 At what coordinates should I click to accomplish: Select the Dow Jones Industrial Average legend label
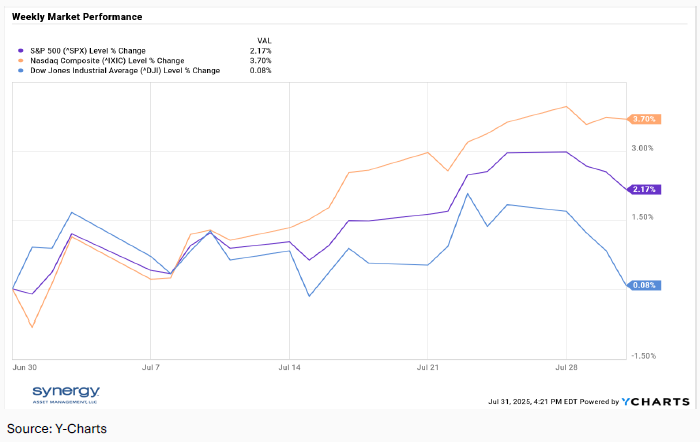click(x=125, y=70)
